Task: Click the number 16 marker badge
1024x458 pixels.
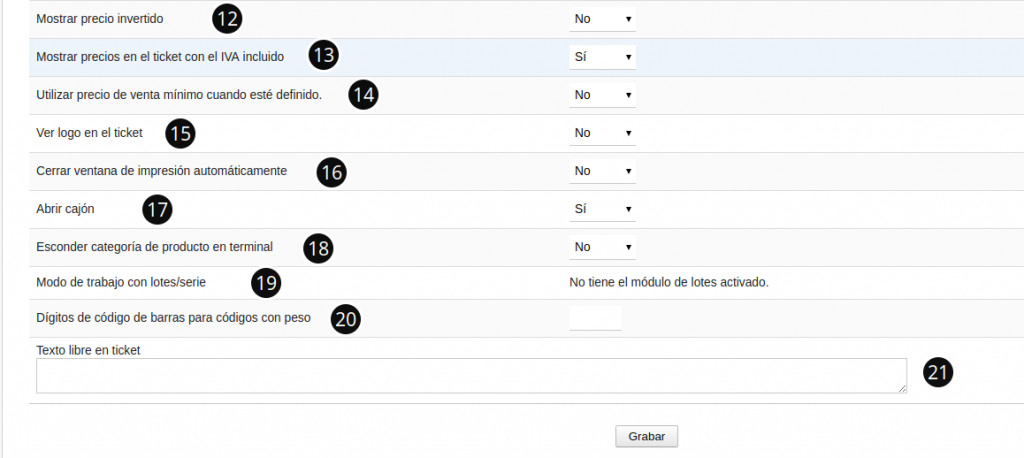Action: [332, 172]
